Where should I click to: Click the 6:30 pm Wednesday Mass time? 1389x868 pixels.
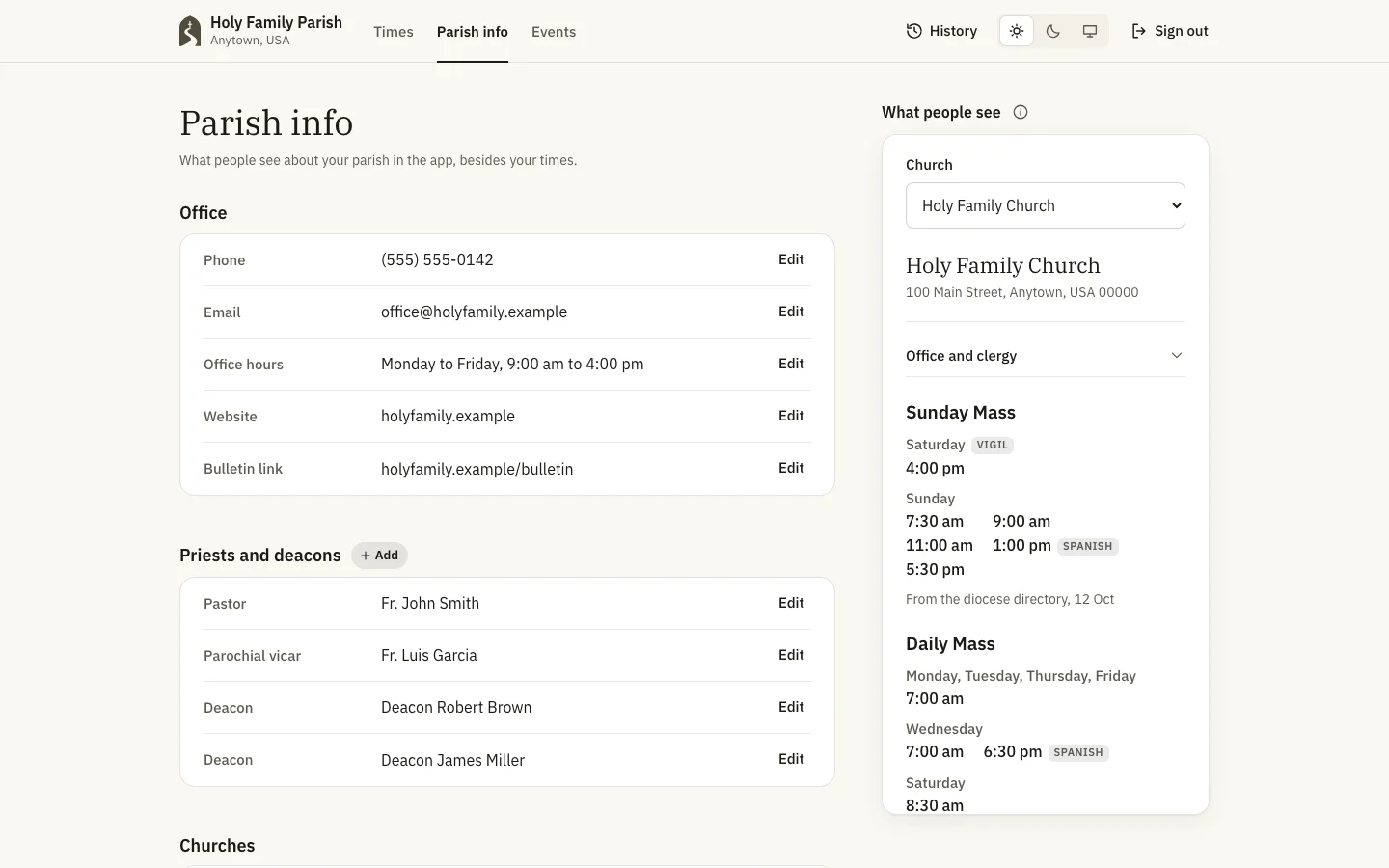point(1013,751)
